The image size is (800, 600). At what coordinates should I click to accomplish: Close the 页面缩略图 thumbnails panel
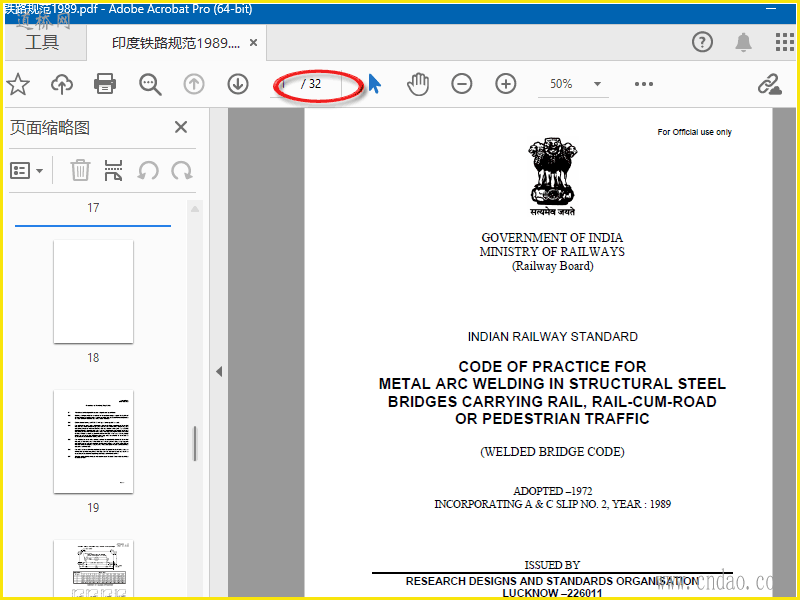[x=181, y=127]
